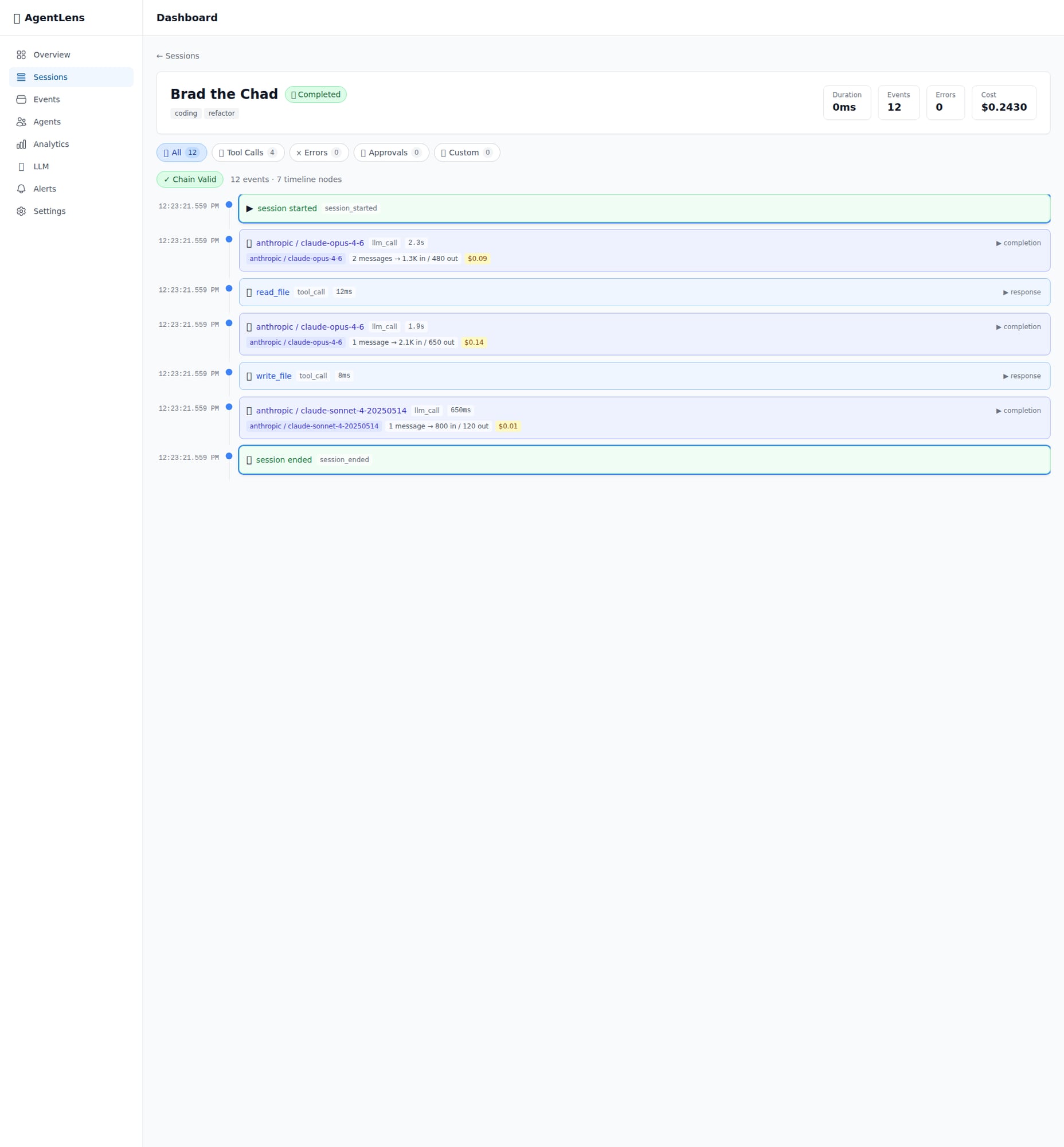Filter timeline by Errors
The height and width of the screenshot is (1147, 1064).
tap(319, 153)
